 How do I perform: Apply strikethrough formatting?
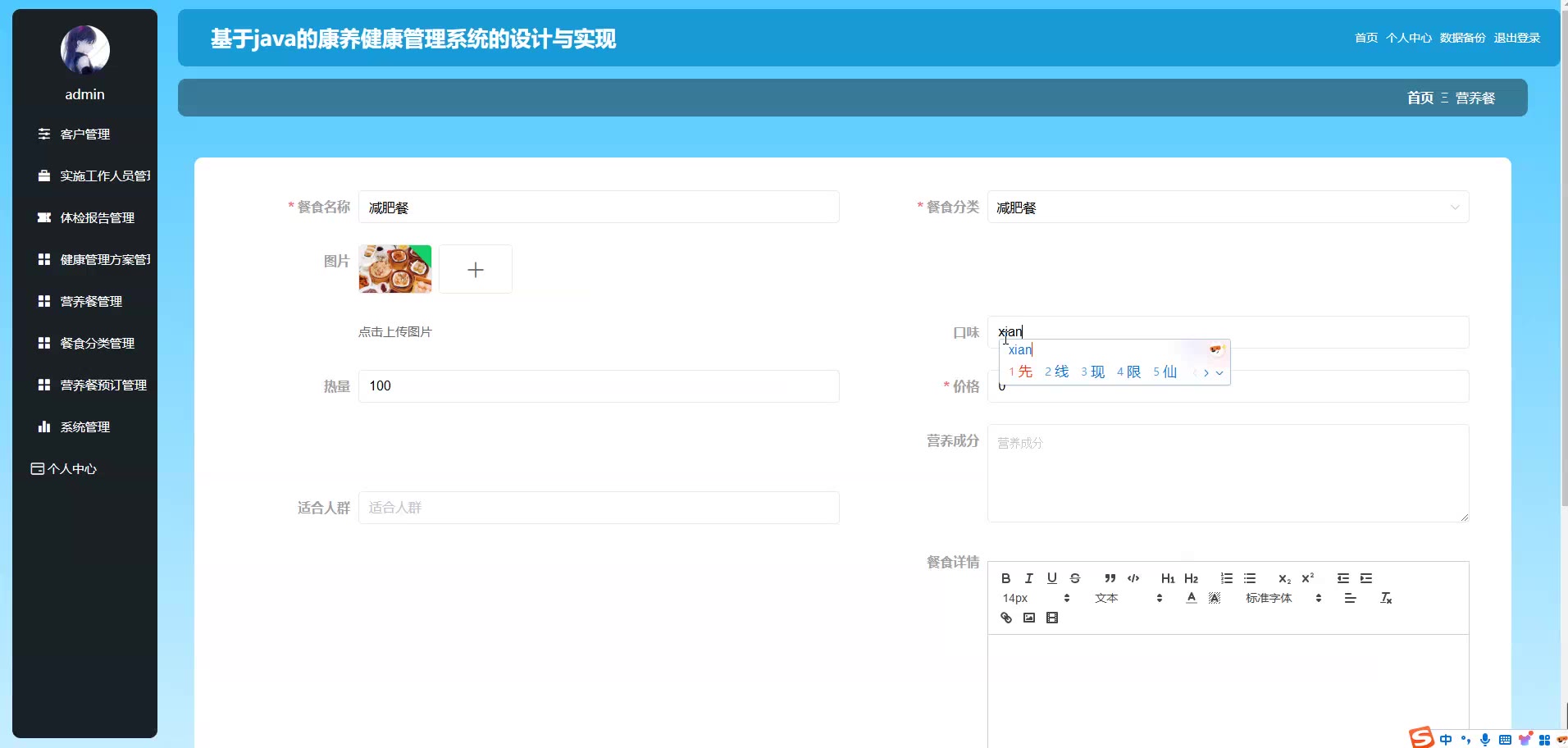1075,578
